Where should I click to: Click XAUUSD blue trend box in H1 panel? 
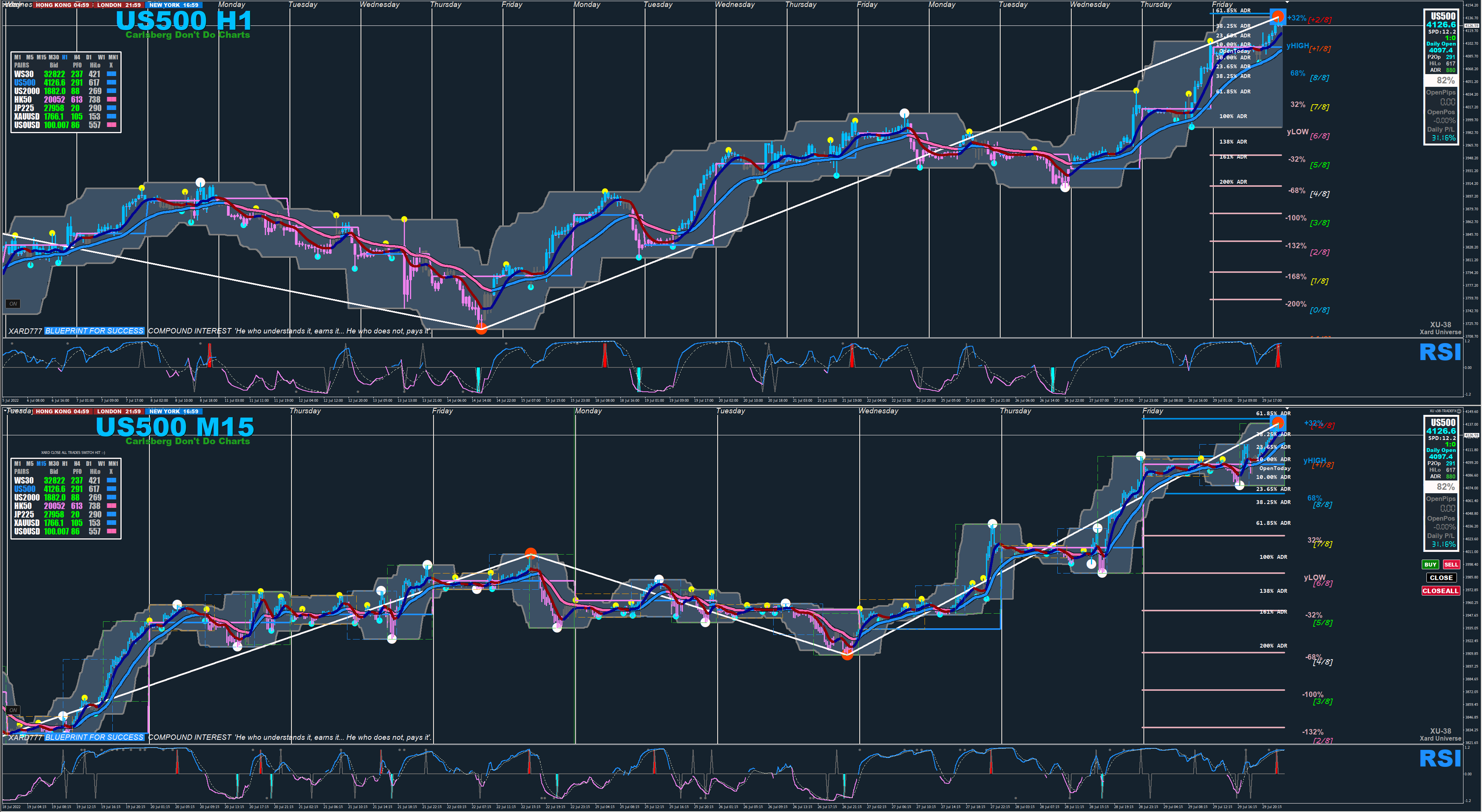pos(112,116)
